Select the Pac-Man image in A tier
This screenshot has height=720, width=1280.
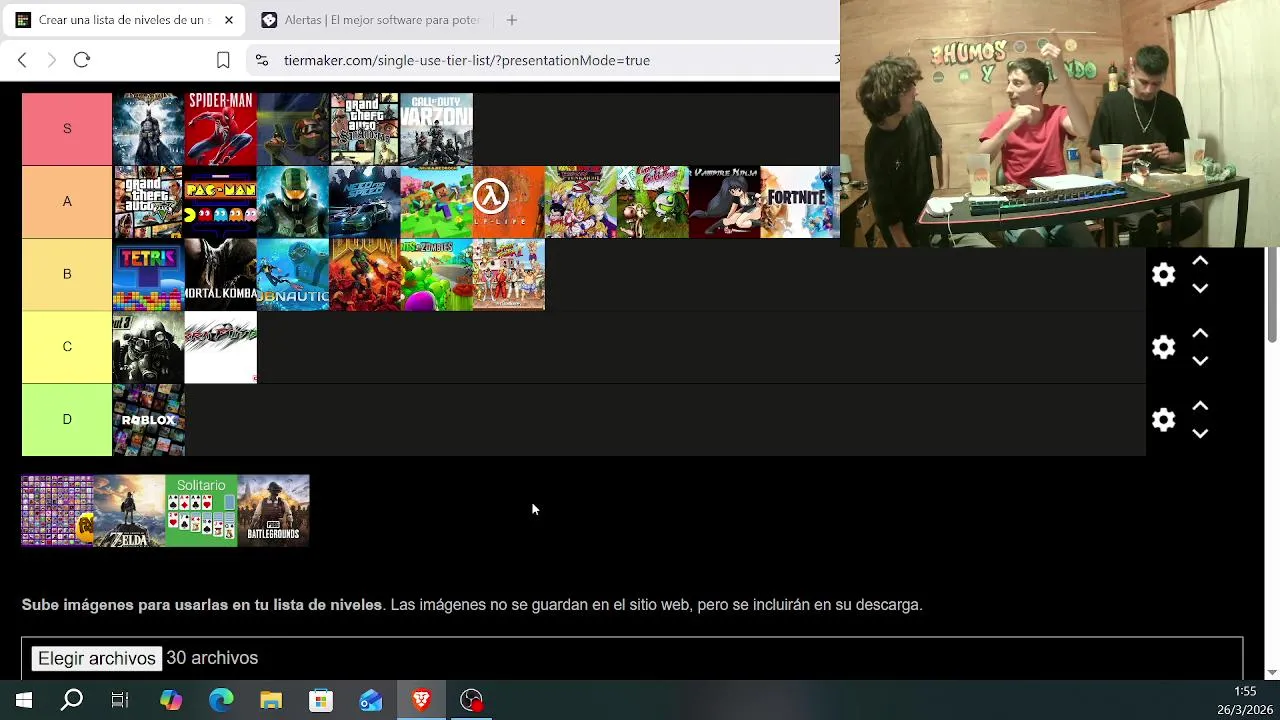pyautogui.click(x=221, y=202)
